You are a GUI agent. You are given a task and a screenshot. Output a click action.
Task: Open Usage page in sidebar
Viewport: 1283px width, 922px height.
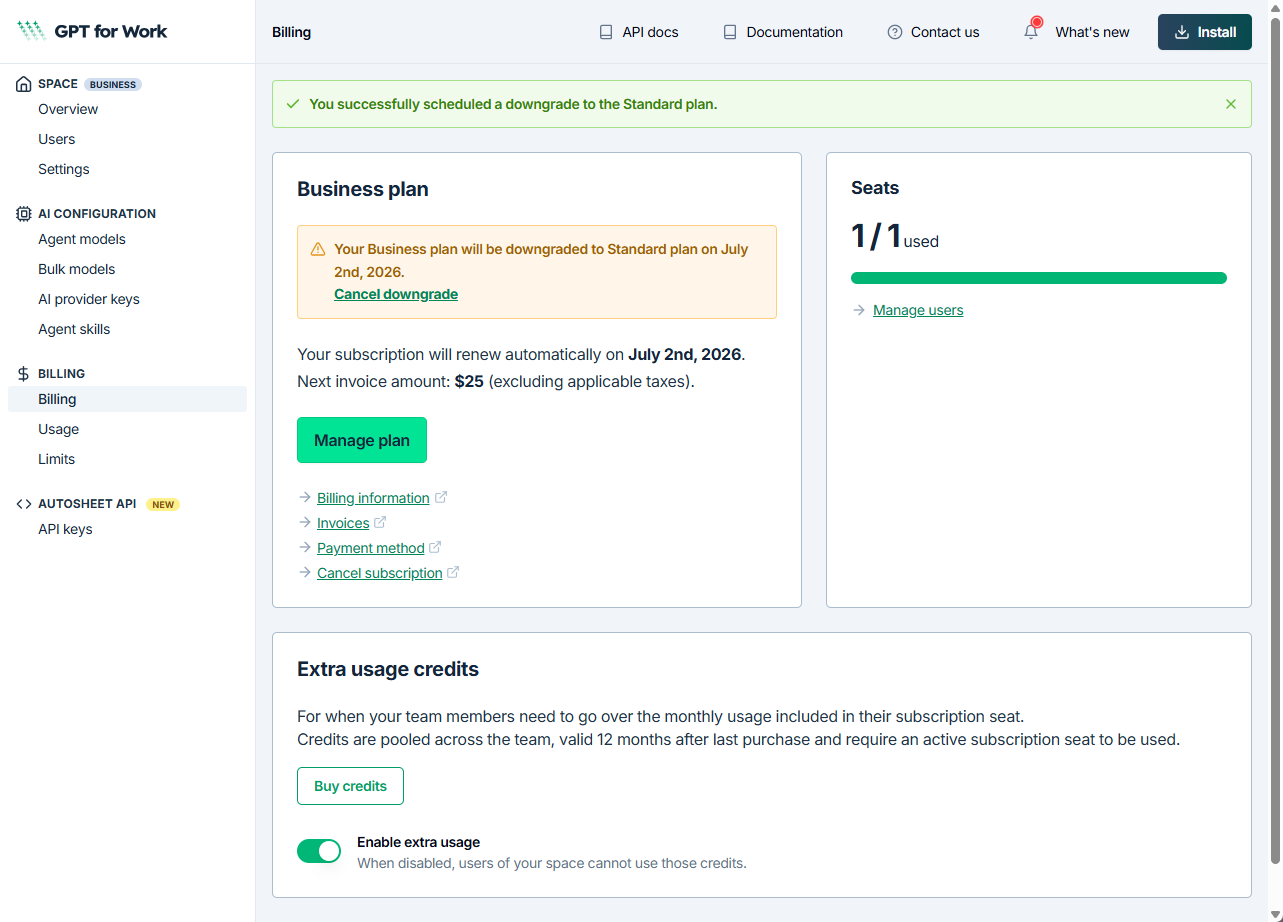[x=59, y=429]
